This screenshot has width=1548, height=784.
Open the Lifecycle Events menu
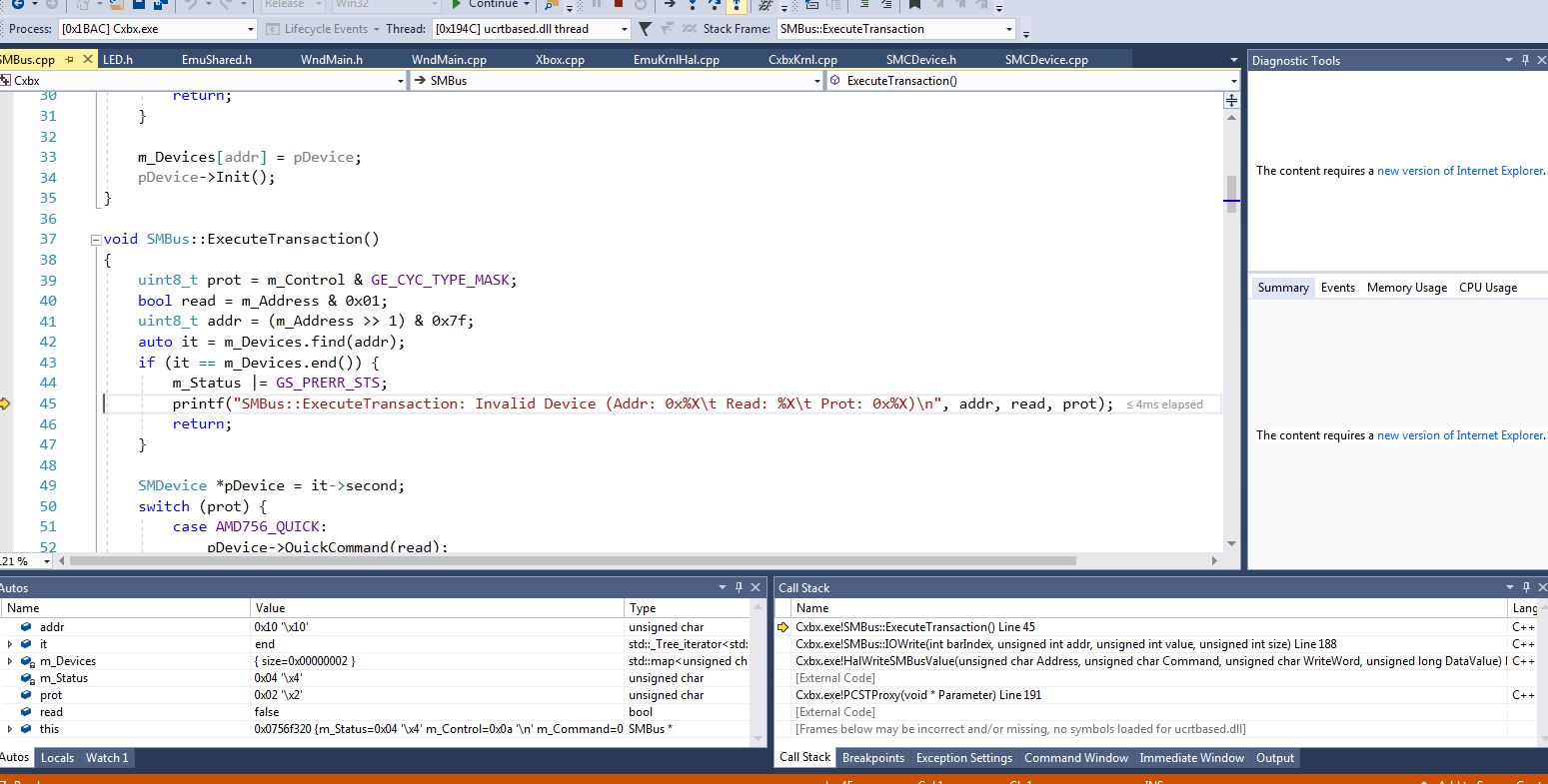324,29
